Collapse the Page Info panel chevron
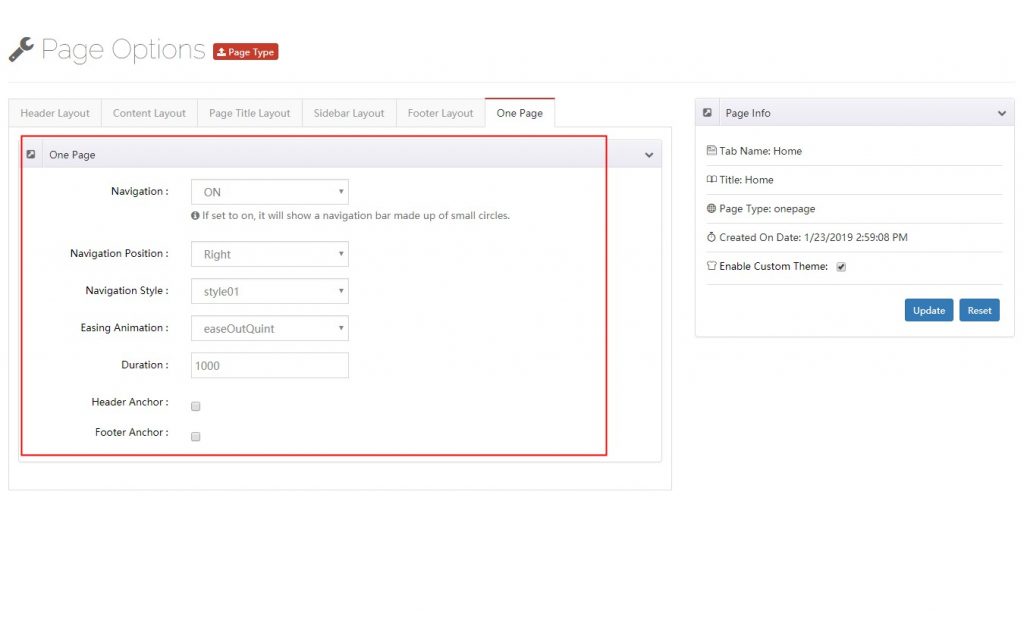 (1001, 113)
